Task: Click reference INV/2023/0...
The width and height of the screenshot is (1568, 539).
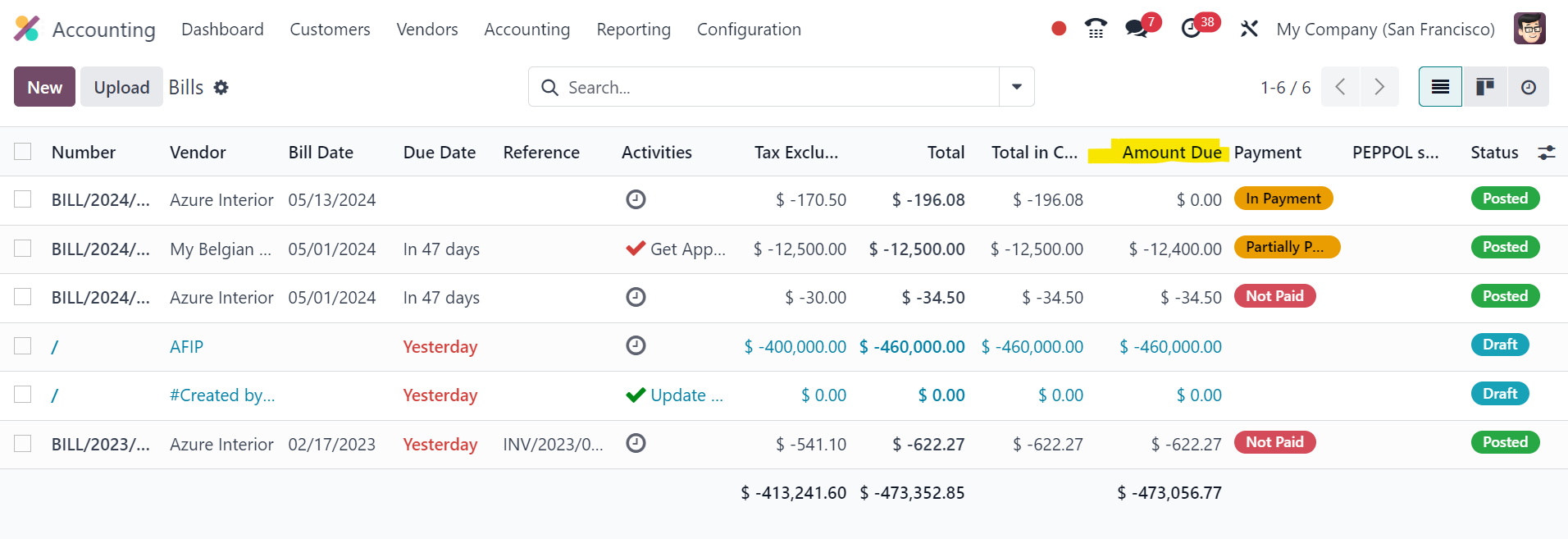Action: click(553, 444)
